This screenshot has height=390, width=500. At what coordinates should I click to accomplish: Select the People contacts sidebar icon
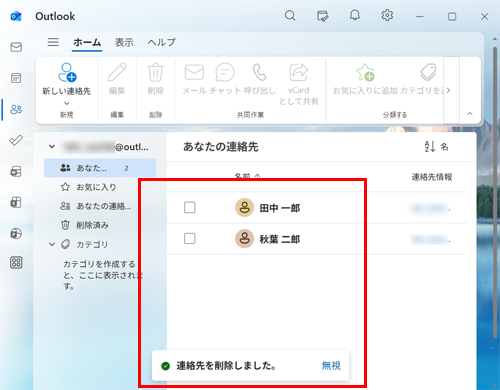(x=16, y=109)
